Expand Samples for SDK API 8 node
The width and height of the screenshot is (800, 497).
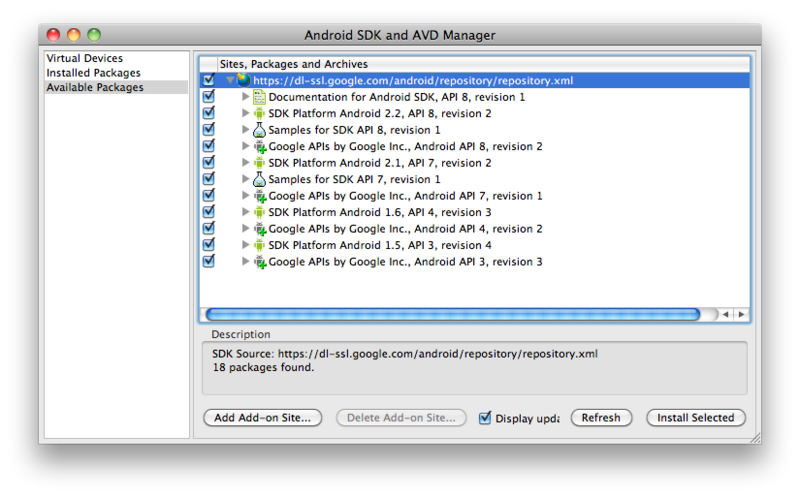click(x=245, y=130)
